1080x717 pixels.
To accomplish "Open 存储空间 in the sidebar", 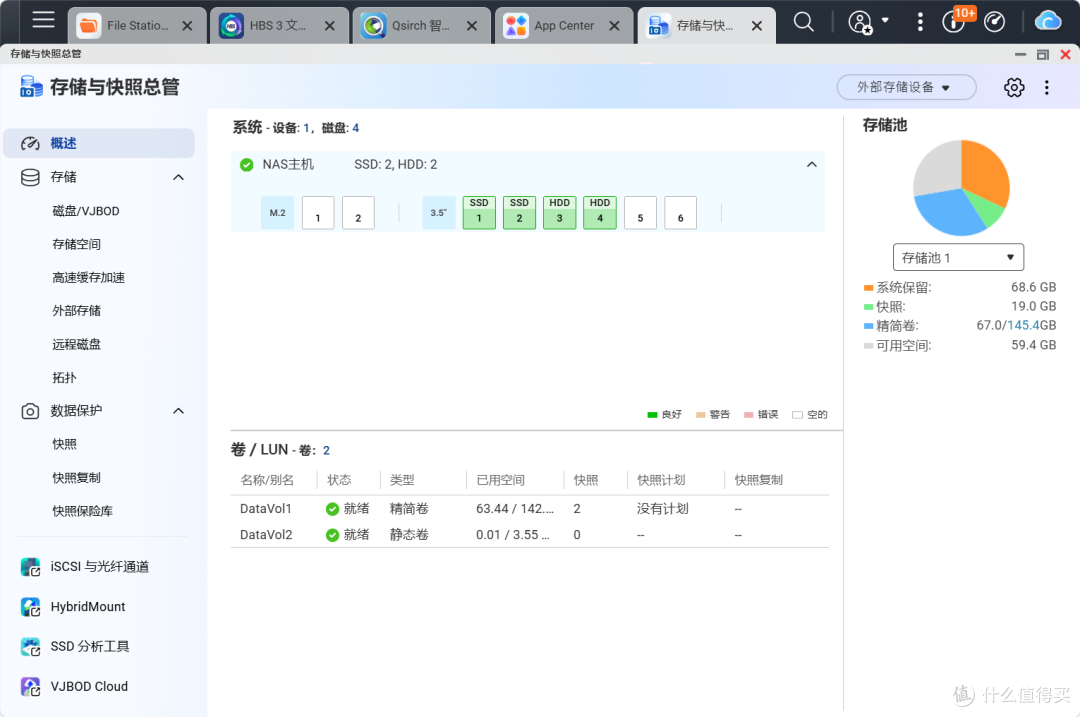I will pyautogui.click(x=76, y=245).
